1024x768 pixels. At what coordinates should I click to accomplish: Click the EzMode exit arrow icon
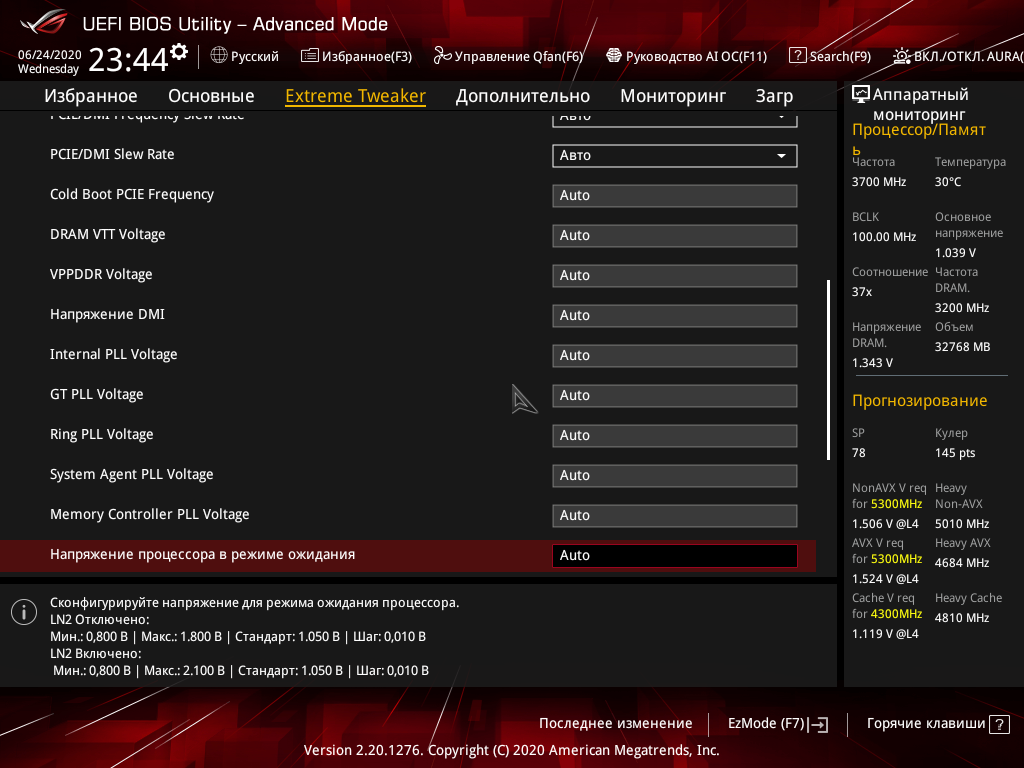click(x=818, y=724)
